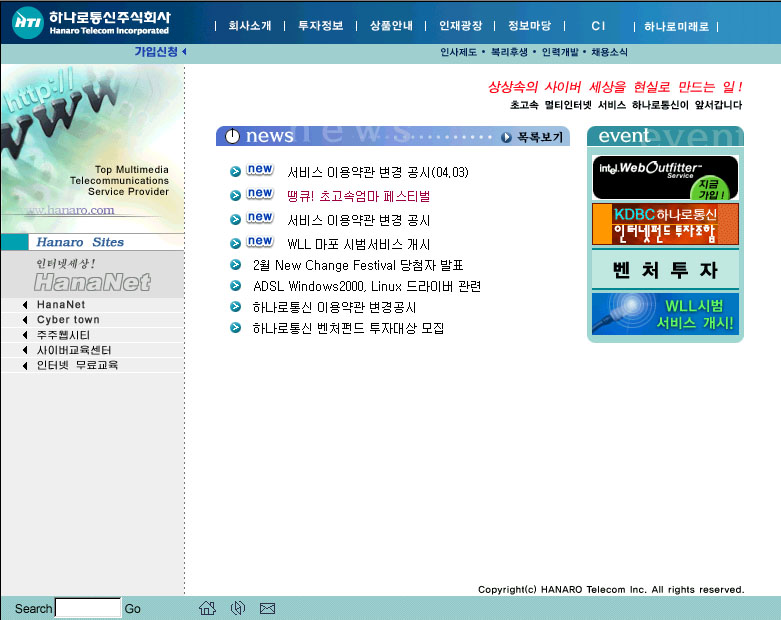Open news 땡큐! 초고속엄마 페스티벌
The image size is (781, 620).
pyautogui.click(x=358, y=196)
